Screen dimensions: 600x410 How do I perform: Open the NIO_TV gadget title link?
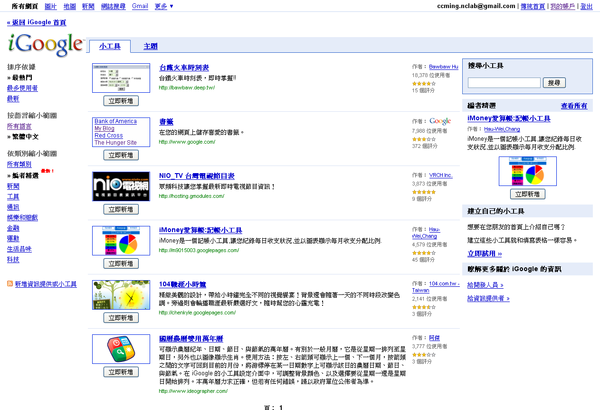[197, 176]
